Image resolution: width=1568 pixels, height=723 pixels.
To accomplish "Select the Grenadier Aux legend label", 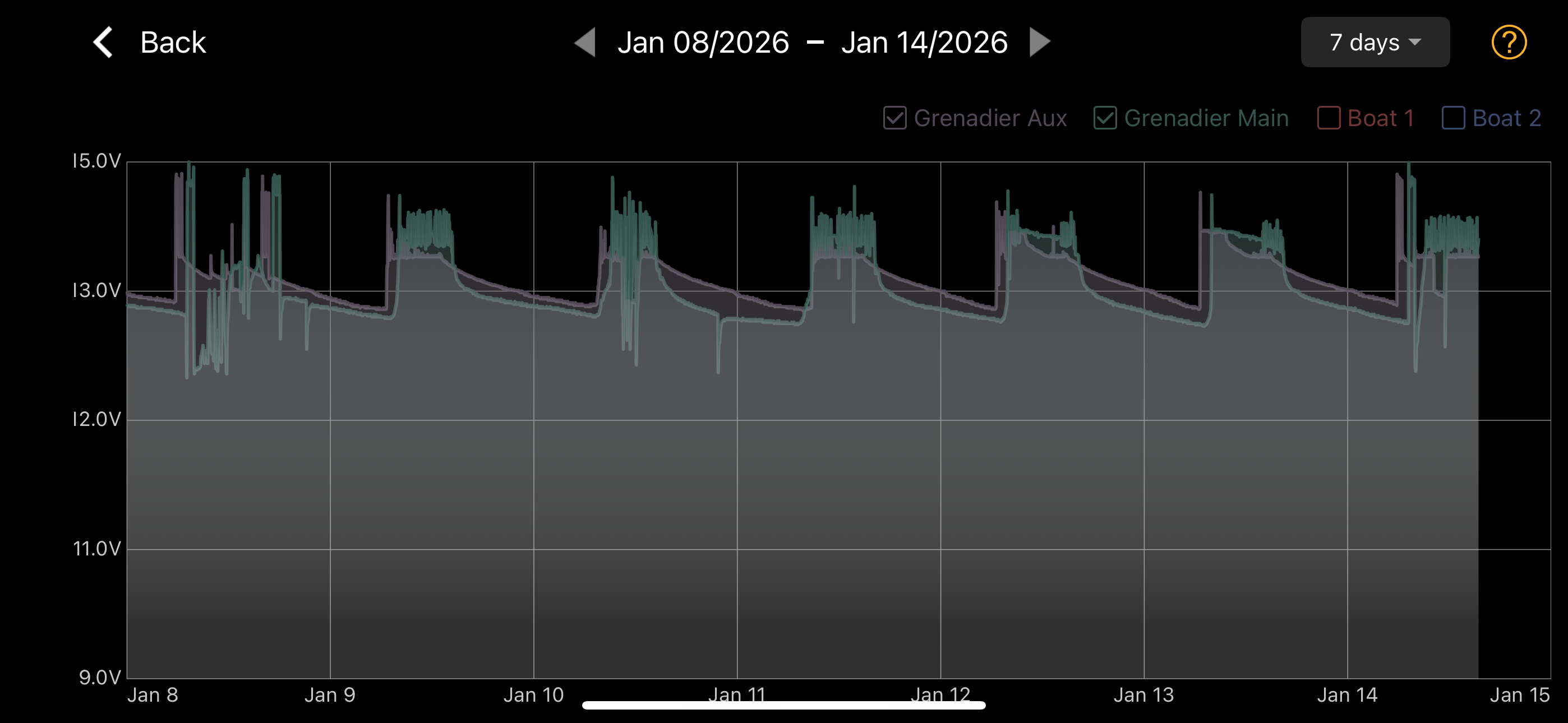I will [x=990, y=118].
